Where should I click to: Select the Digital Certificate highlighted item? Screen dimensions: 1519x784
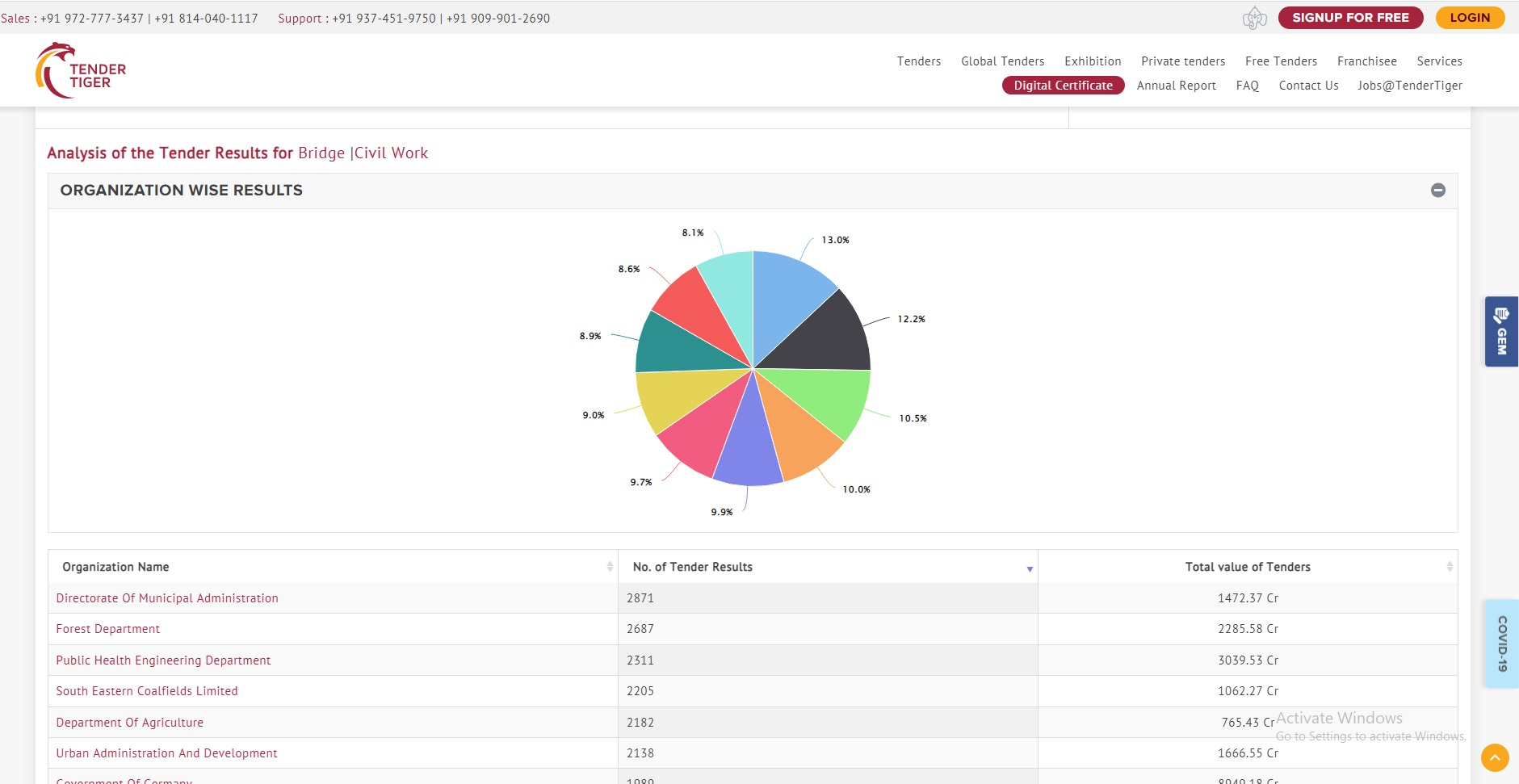pos(1062,85)
